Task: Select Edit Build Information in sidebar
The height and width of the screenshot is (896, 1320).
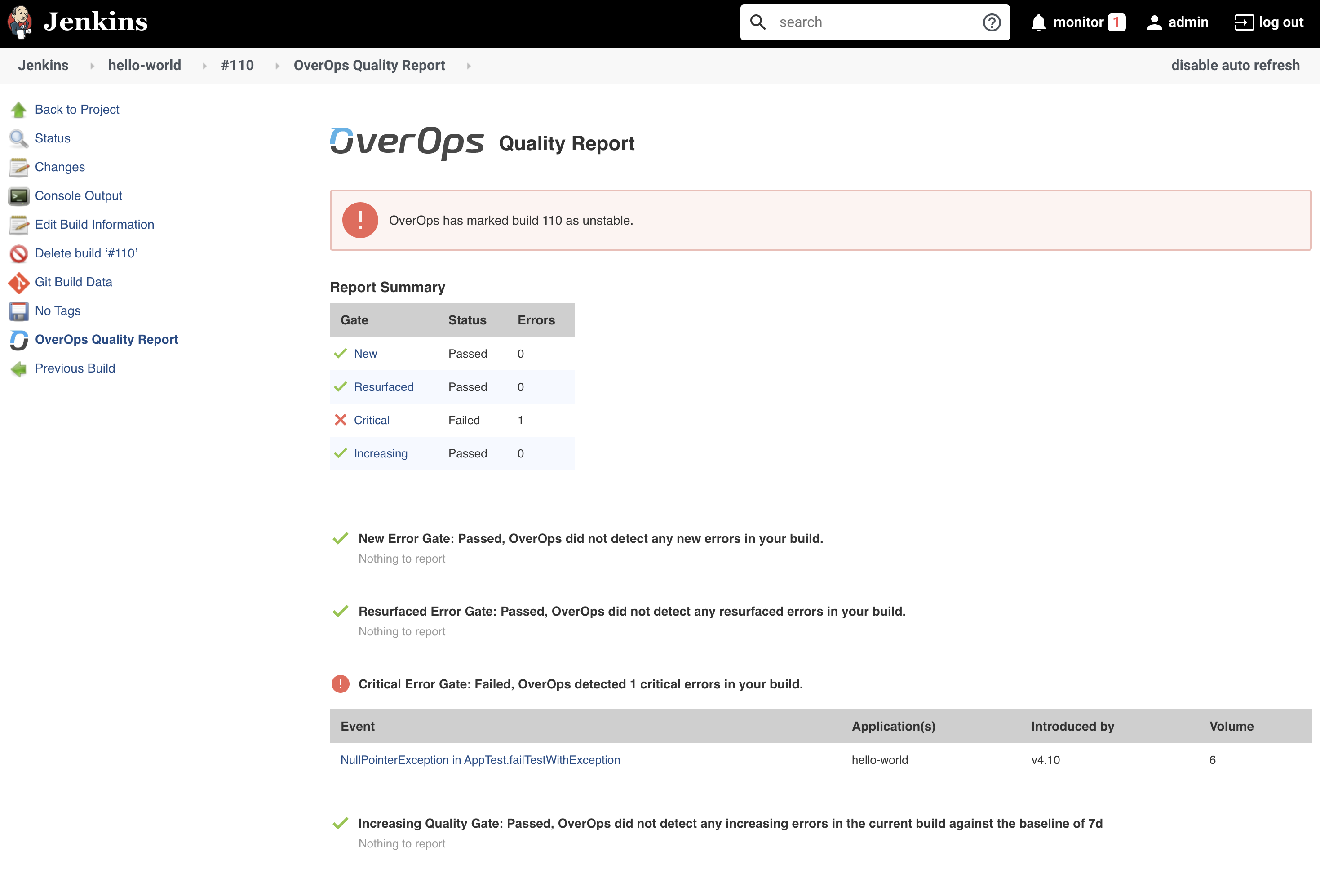Action: [94, 224]
